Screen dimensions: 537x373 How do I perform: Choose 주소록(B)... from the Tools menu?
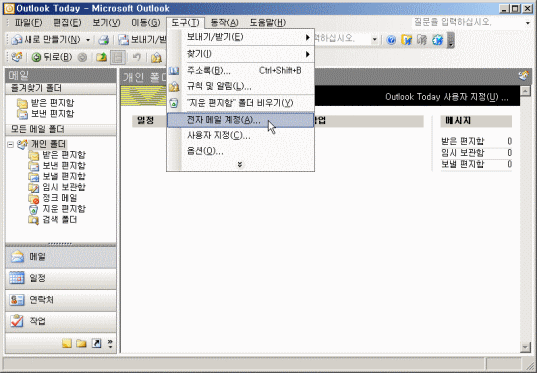pyautogui.click(x=240, y=71)
